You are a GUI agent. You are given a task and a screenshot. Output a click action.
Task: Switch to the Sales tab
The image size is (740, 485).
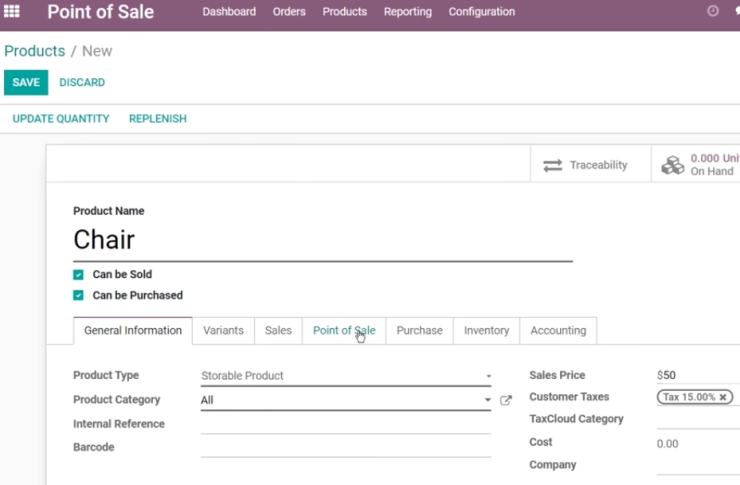(278, 330)
